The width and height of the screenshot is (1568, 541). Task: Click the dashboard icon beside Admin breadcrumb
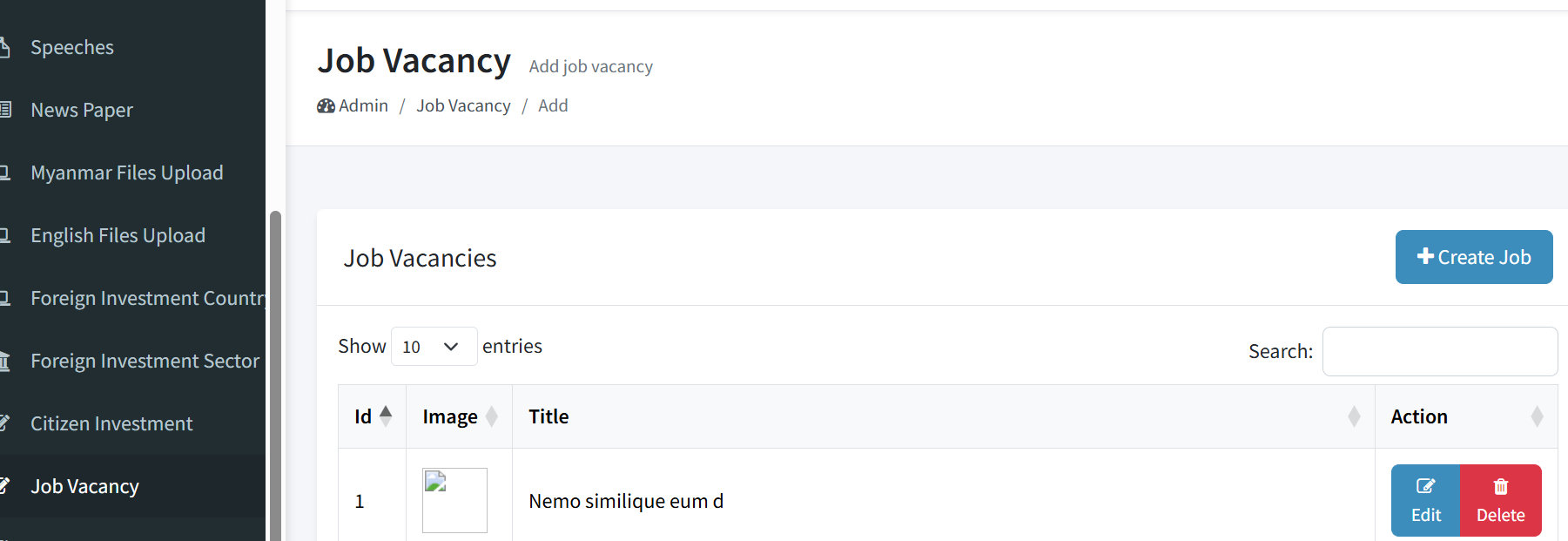point(325,105)
